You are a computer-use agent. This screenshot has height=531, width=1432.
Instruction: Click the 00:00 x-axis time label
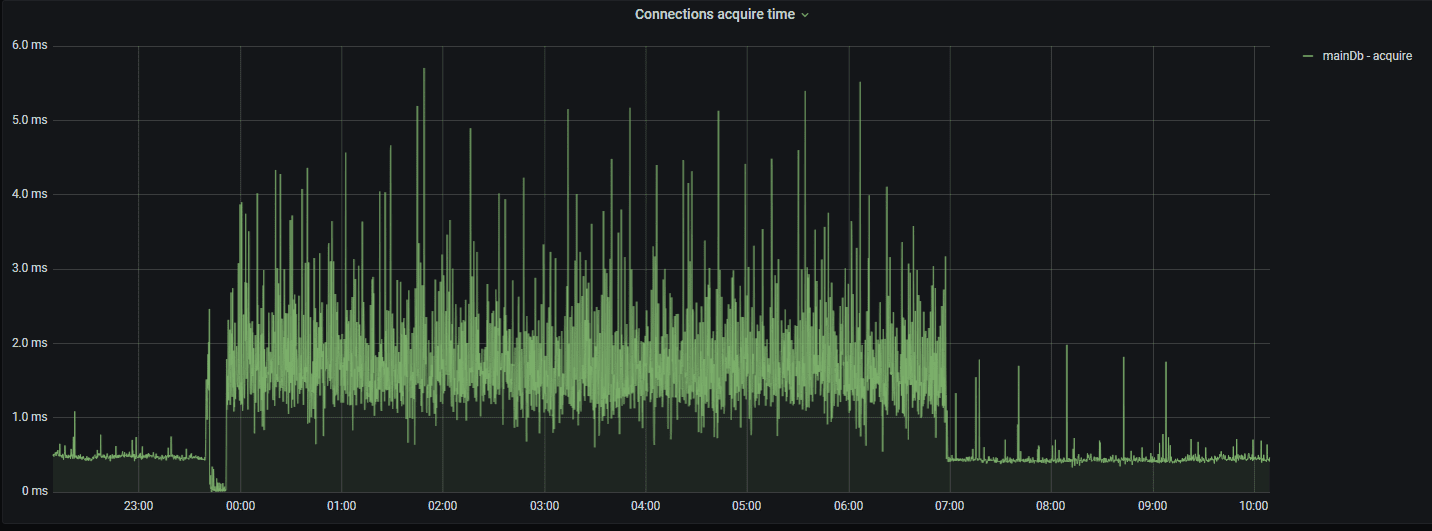click(x=240, y=506)
